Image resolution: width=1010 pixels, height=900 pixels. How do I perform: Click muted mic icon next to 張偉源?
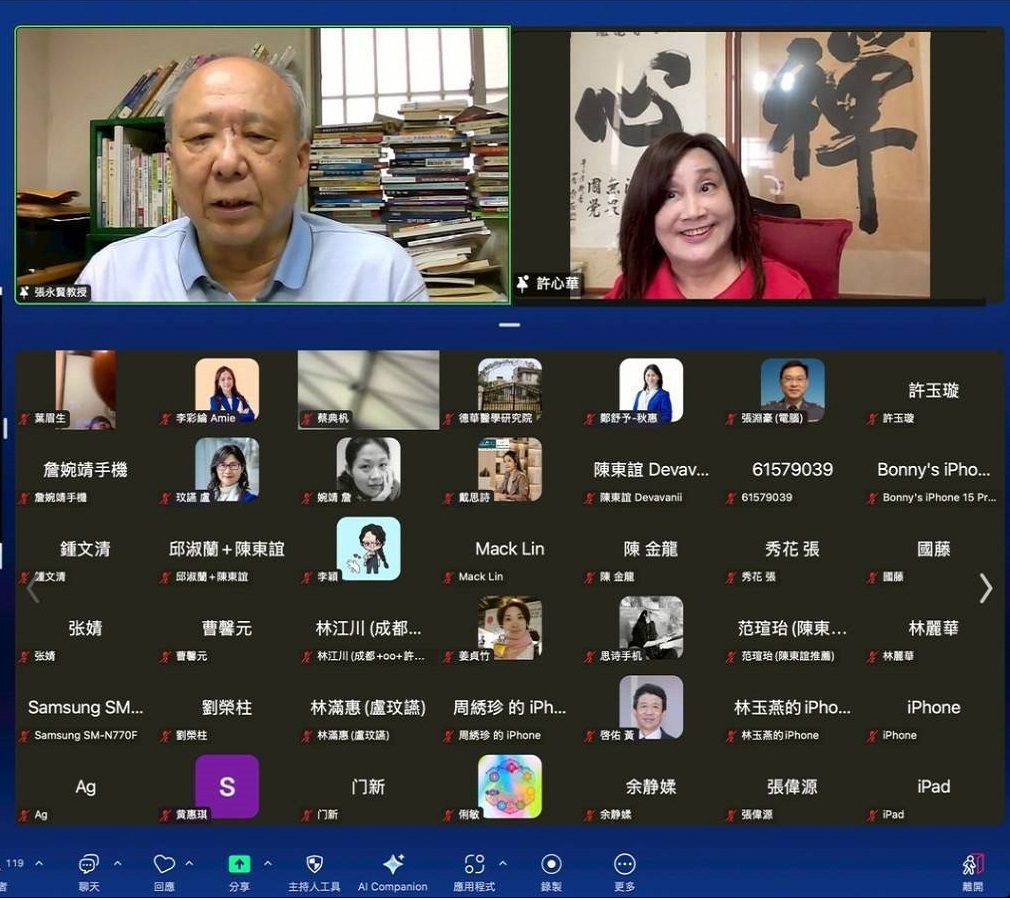coord(731,816)
